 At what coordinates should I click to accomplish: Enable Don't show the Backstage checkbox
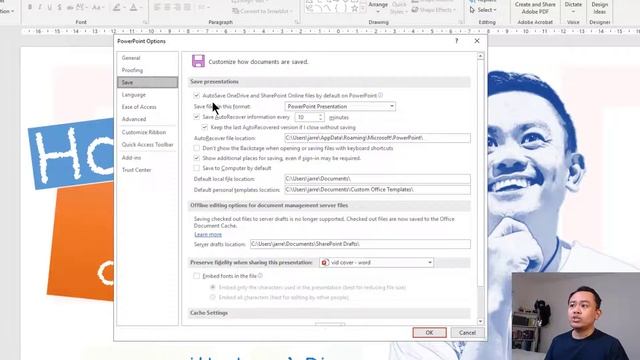coord(196,148)
